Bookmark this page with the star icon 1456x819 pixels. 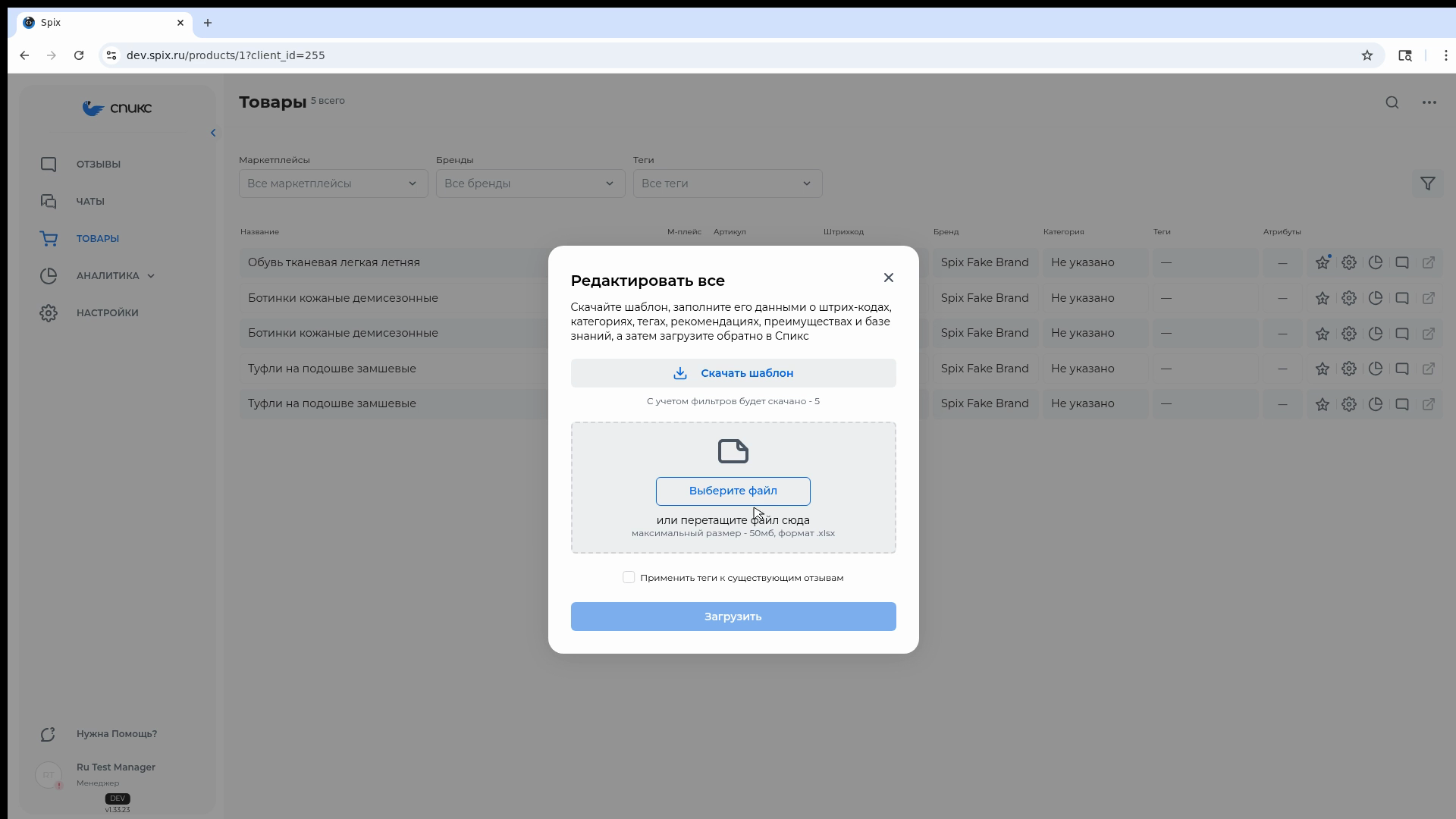(x=1367, y=55)
